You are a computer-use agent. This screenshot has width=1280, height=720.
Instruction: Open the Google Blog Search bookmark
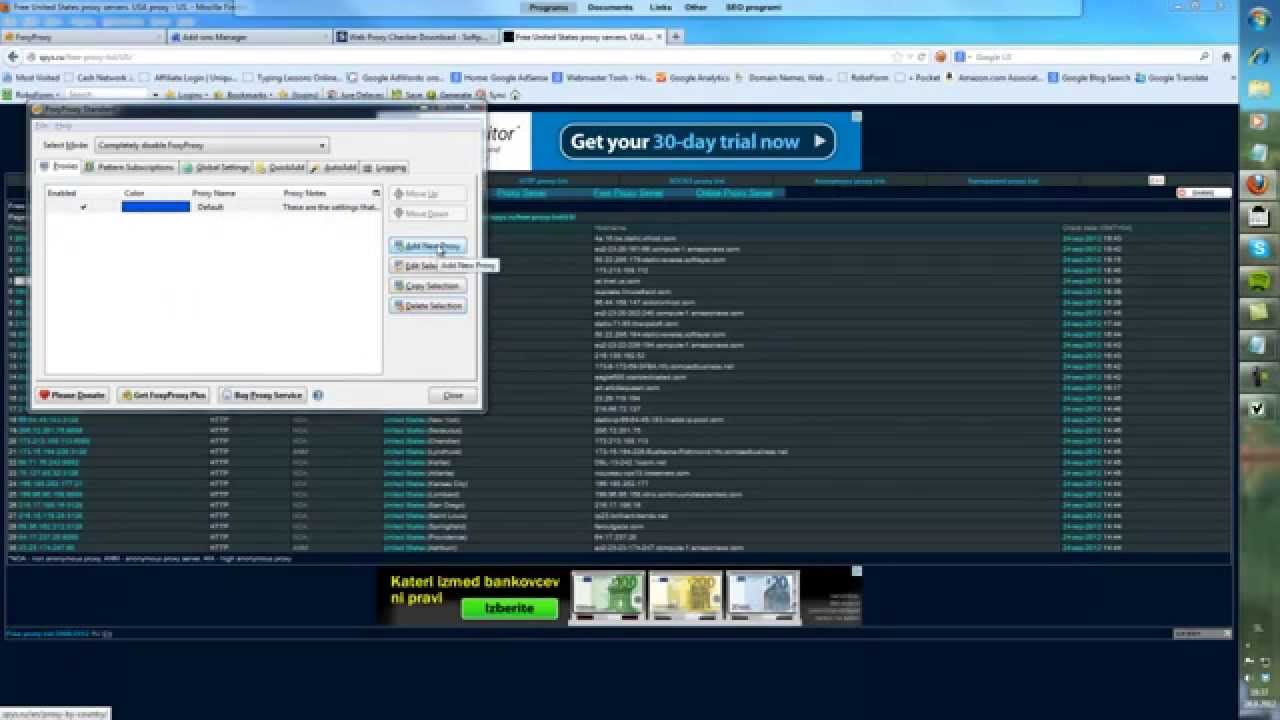pos(1088,77)
